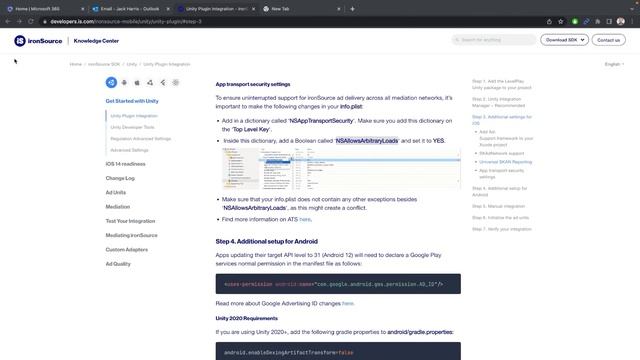Open Advanced Settings sidebar item
The image size is (640, 360).
point(129,150)
